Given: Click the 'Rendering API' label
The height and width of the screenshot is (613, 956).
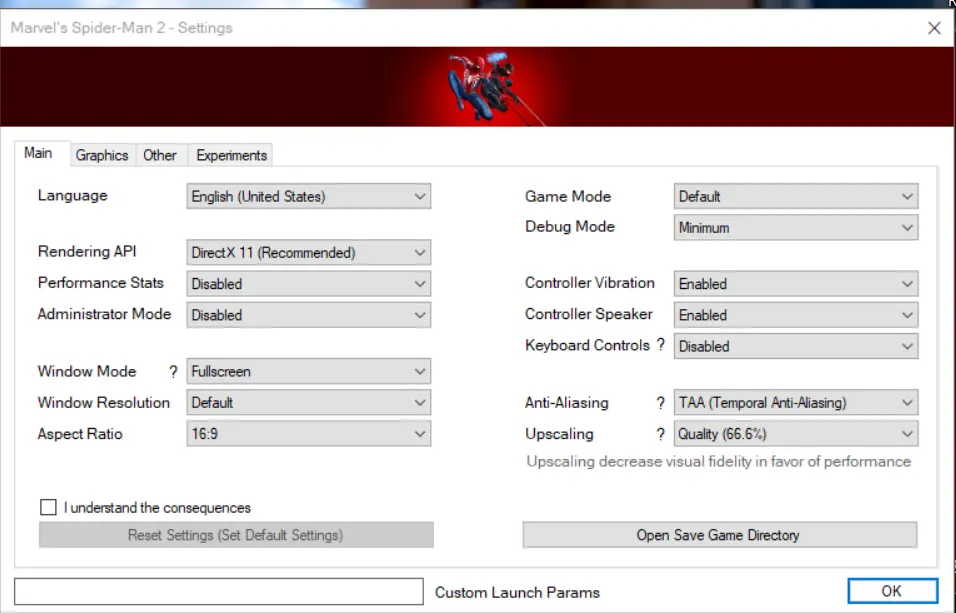Looking at the screenshot, I should 87,251.
